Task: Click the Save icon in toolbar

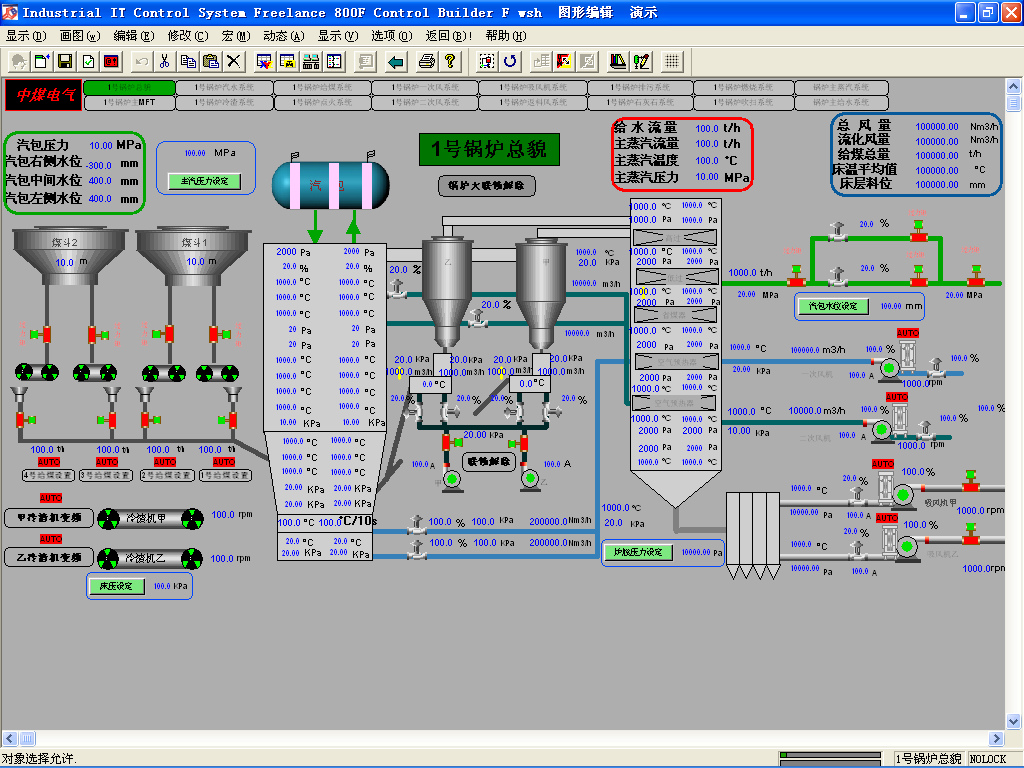Action: pos(67,61)
